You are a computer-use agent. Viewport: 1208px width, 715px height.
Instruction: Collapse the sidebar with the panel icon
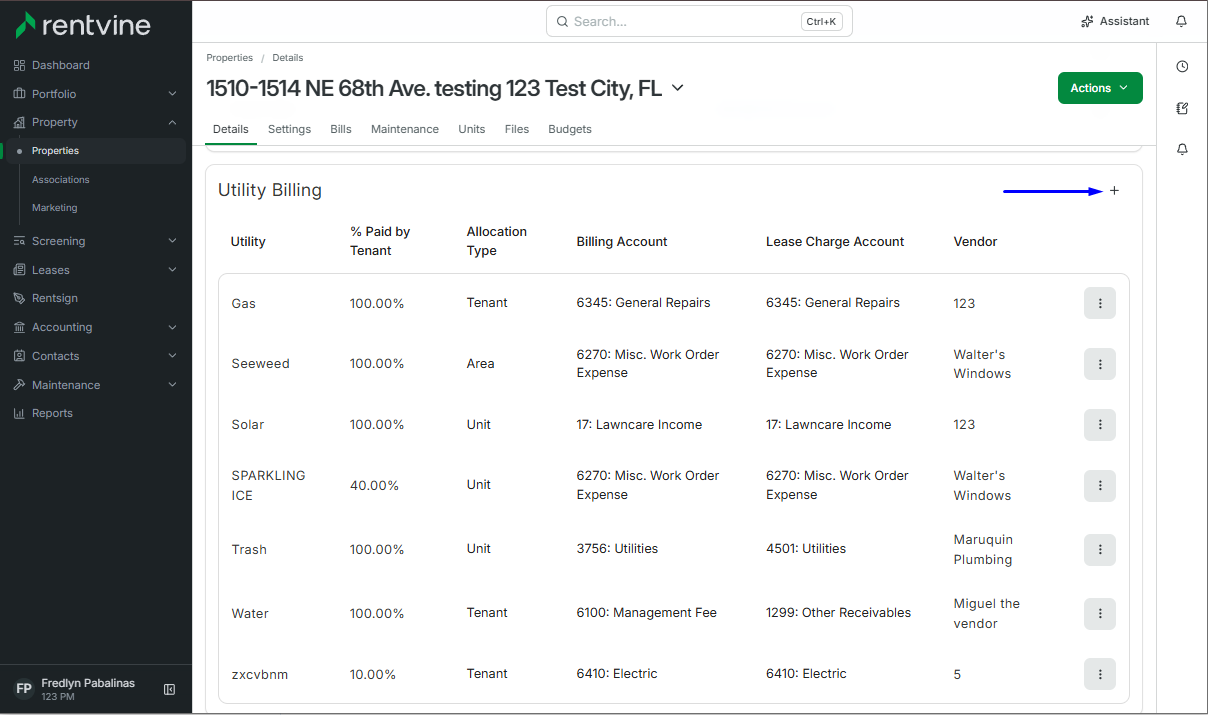coord(169,689)
